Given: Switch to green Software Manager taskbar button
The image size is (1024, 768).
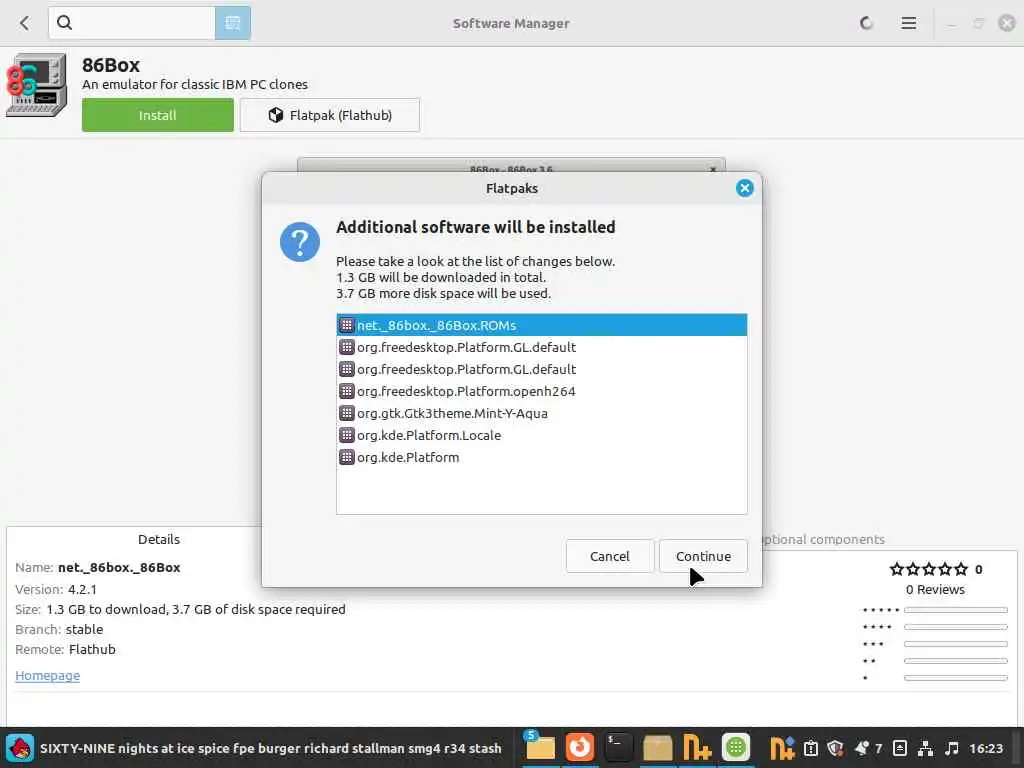Looking at the screenshot, I should tap(736, 747).
